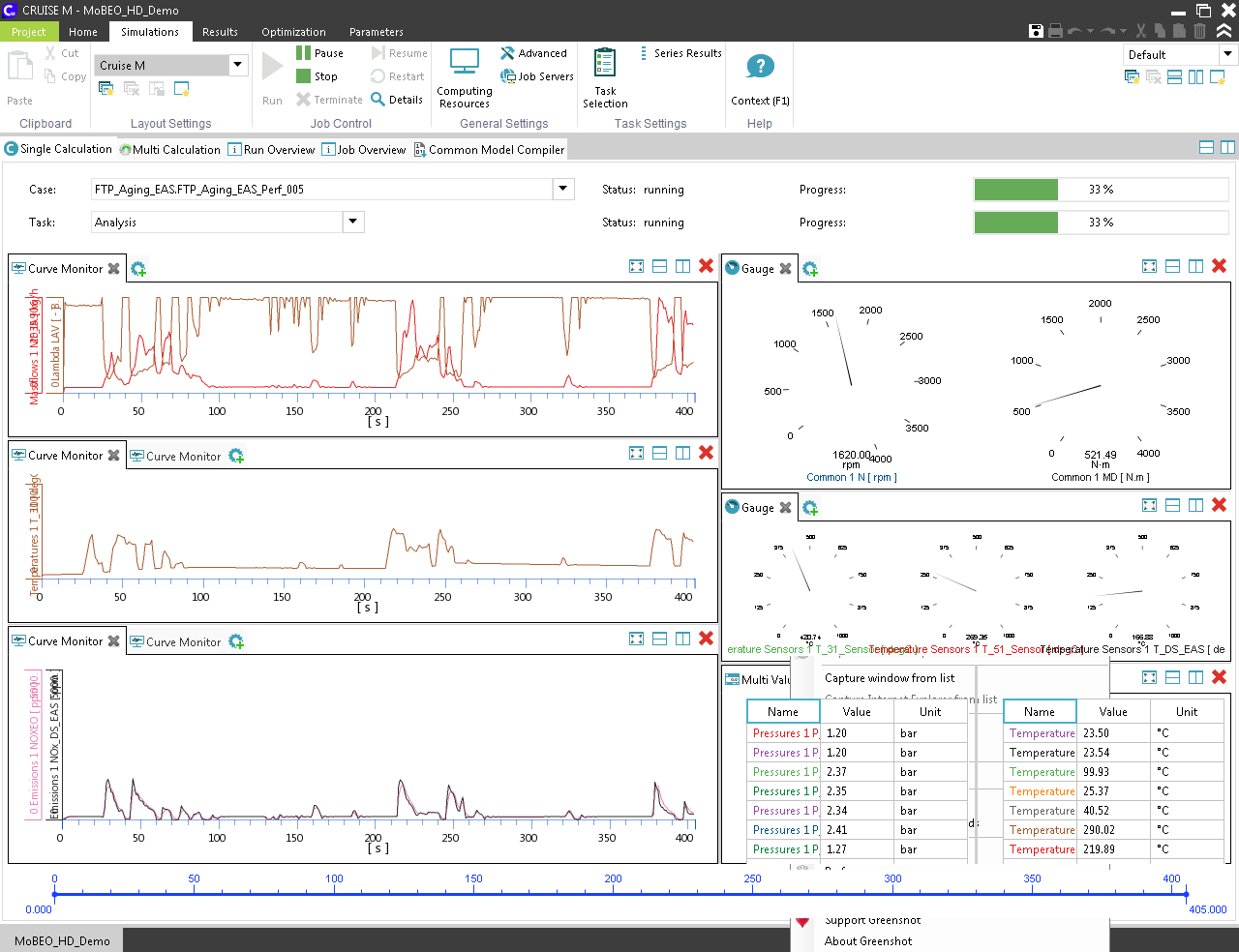Select temperature value 99.93 cell
1239x952 pixels.
[x=1112, y=772]
